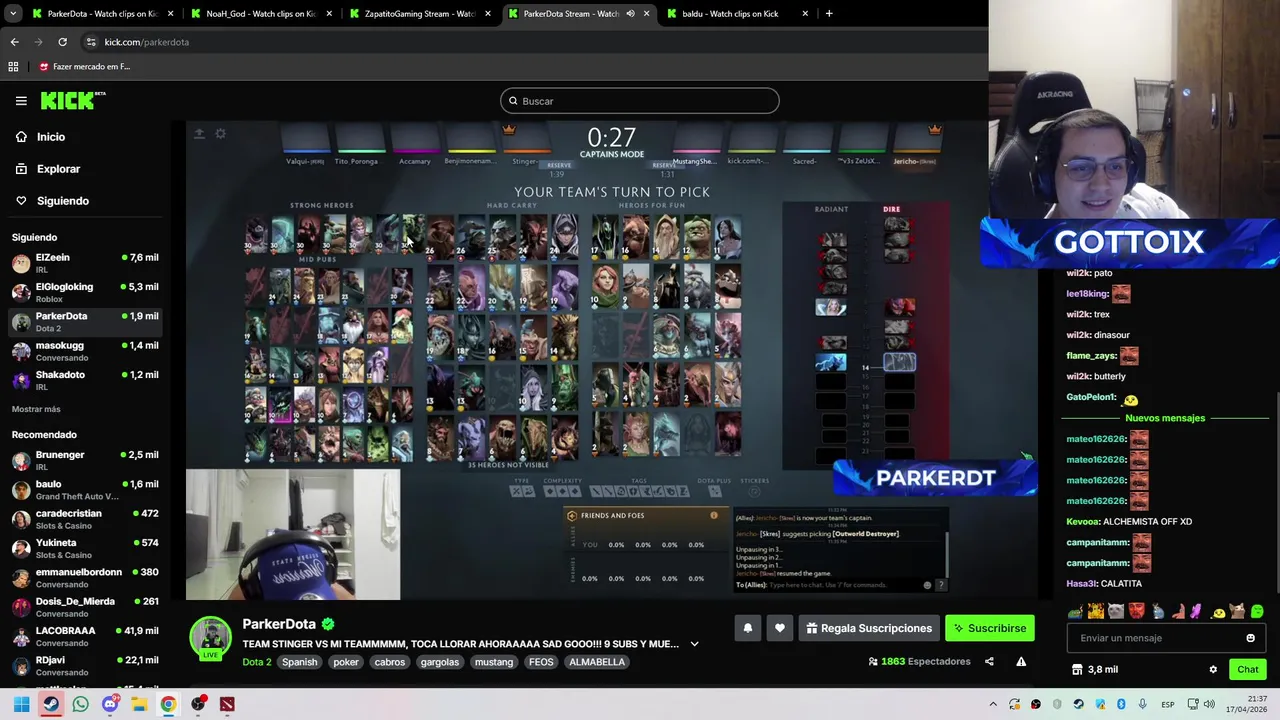Viewport: 1280px width, 720px height.
Task: Open LACOBRAAA's channel in the sidebar
Action: coord(85,636)
